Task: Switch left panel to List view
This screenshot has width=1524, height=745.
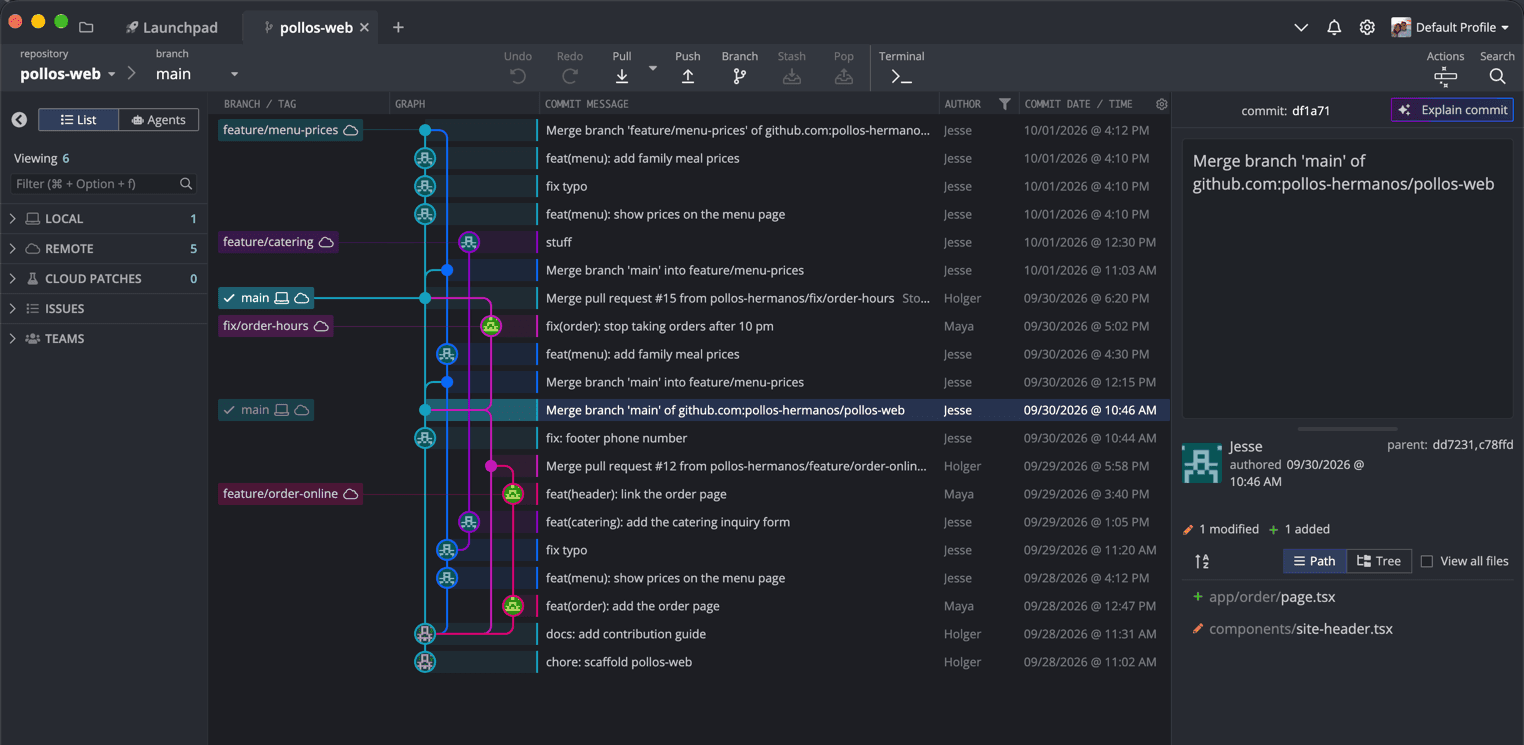Action: (79, 120)
